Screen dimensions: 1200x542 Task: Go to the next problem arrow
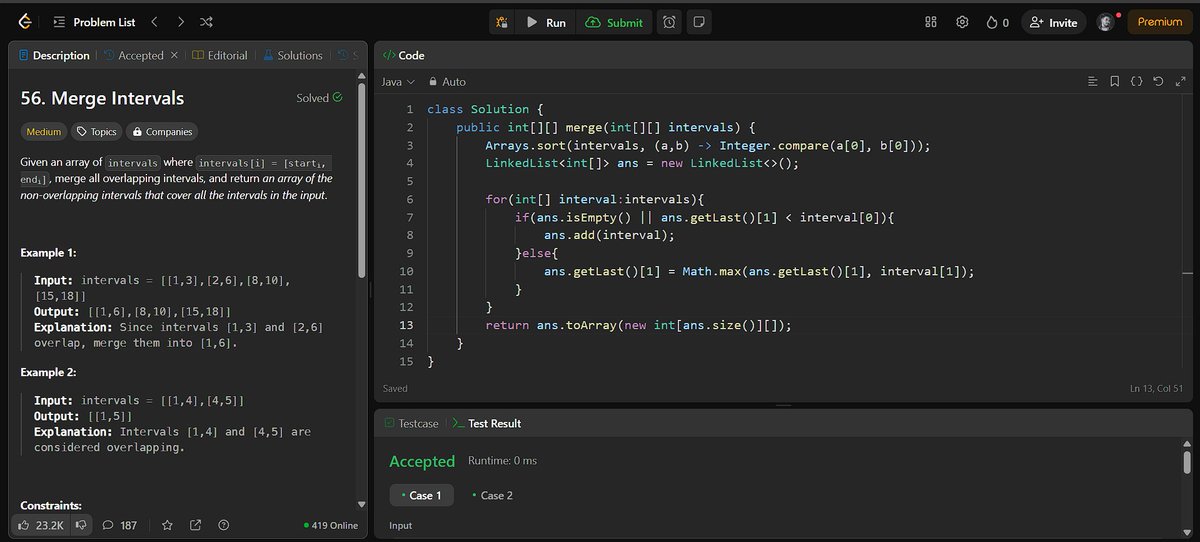180,22
